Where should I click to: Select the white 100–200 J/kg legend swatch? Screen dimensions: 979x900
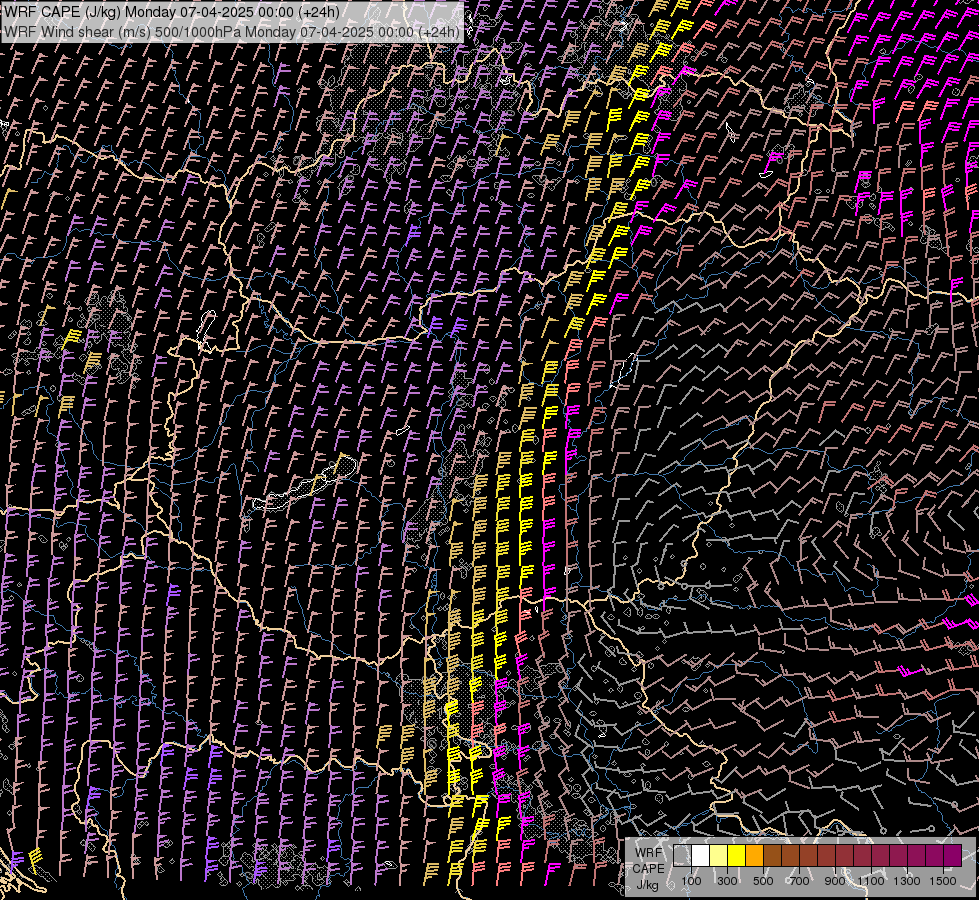point(701,855)
